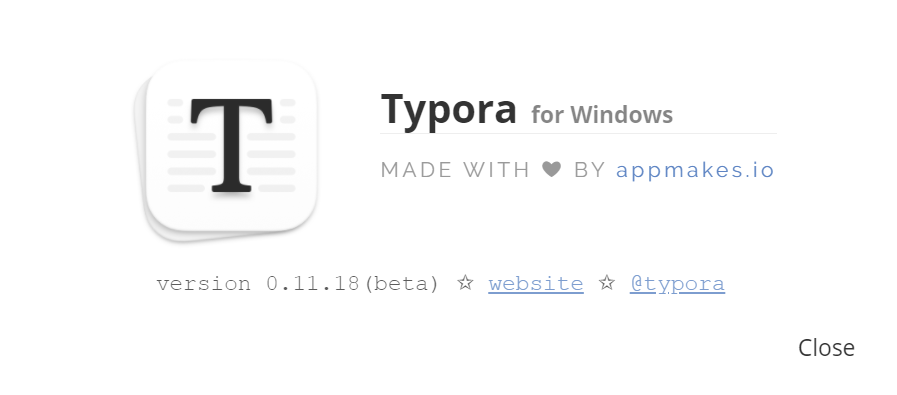This screenshot has height=395, width=897.
Task: Click the word "version" in version line
Action: click(x=203, y=284)
